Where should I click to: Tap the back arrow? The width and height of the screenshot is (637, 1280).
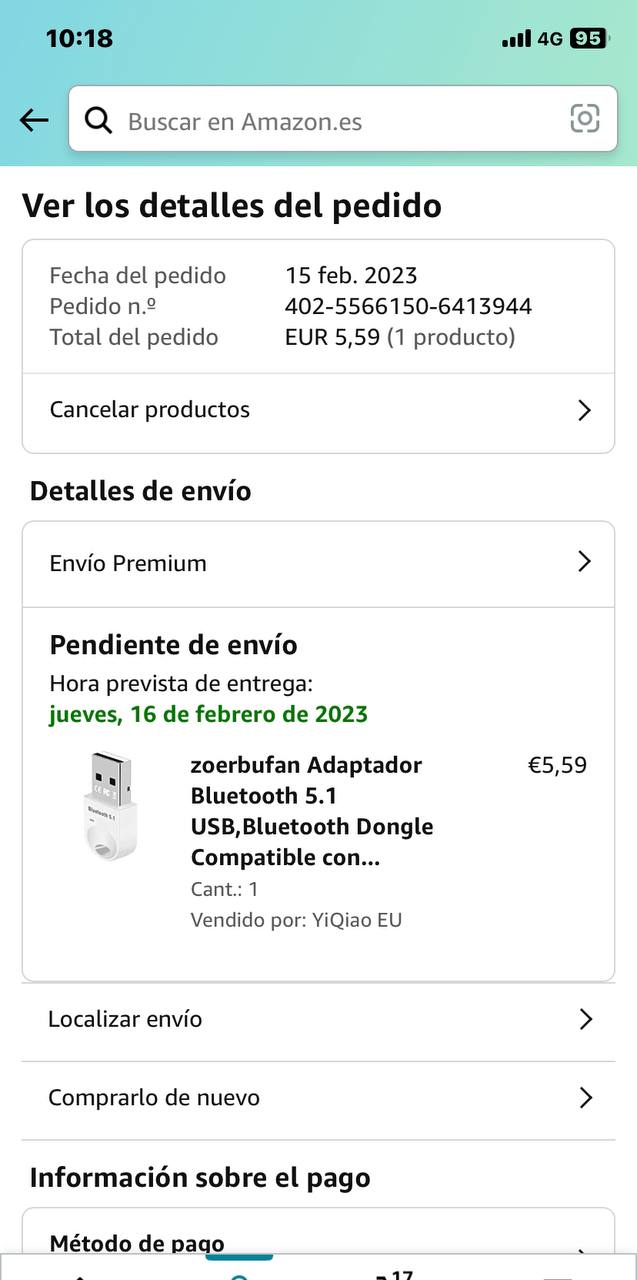tap(34, 121)
